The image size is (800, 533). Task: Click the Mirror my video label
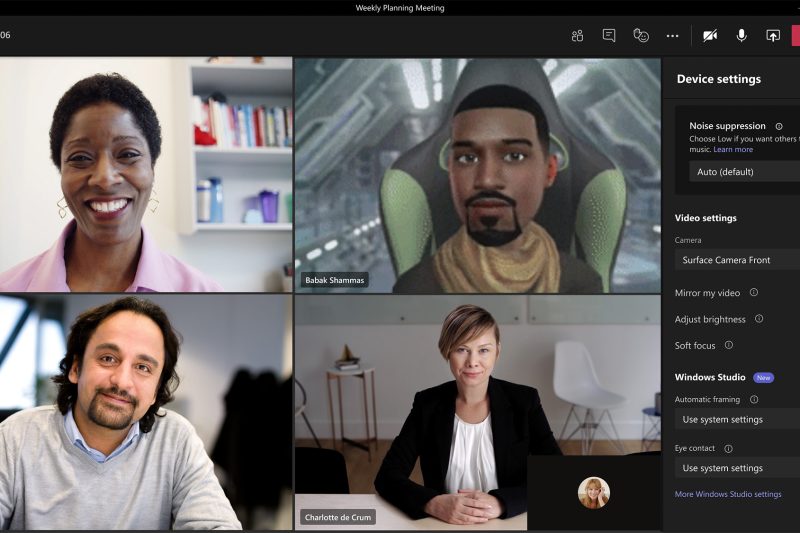[x=707, y=293]
